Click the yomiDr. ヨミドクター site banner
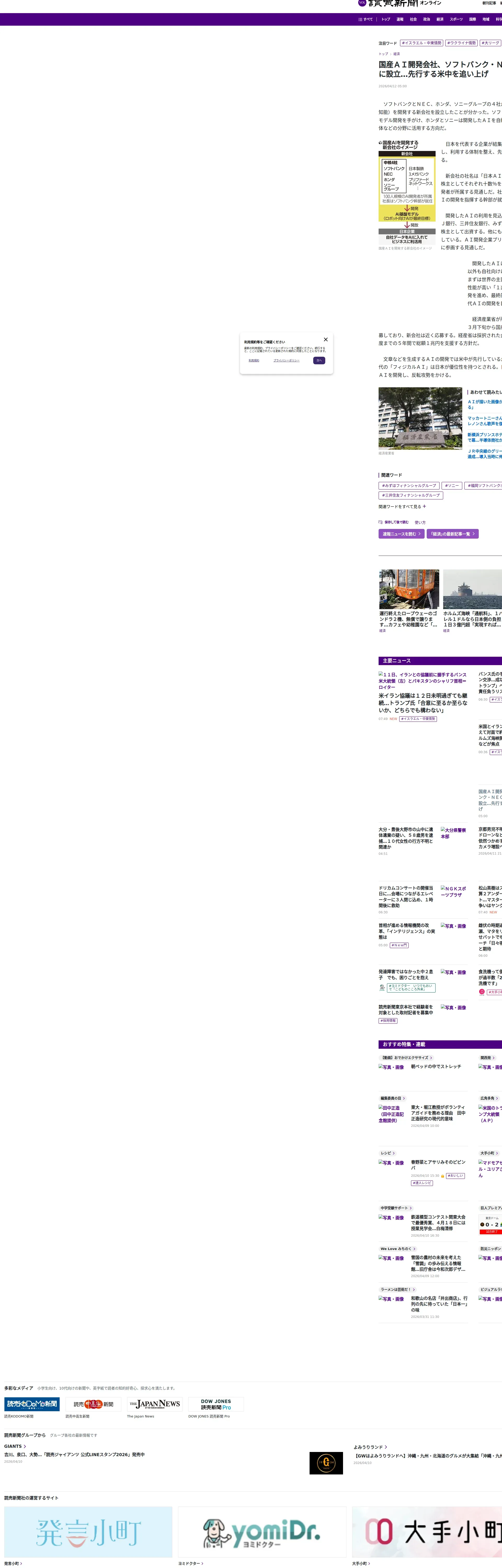 (x=262, y=1532)
